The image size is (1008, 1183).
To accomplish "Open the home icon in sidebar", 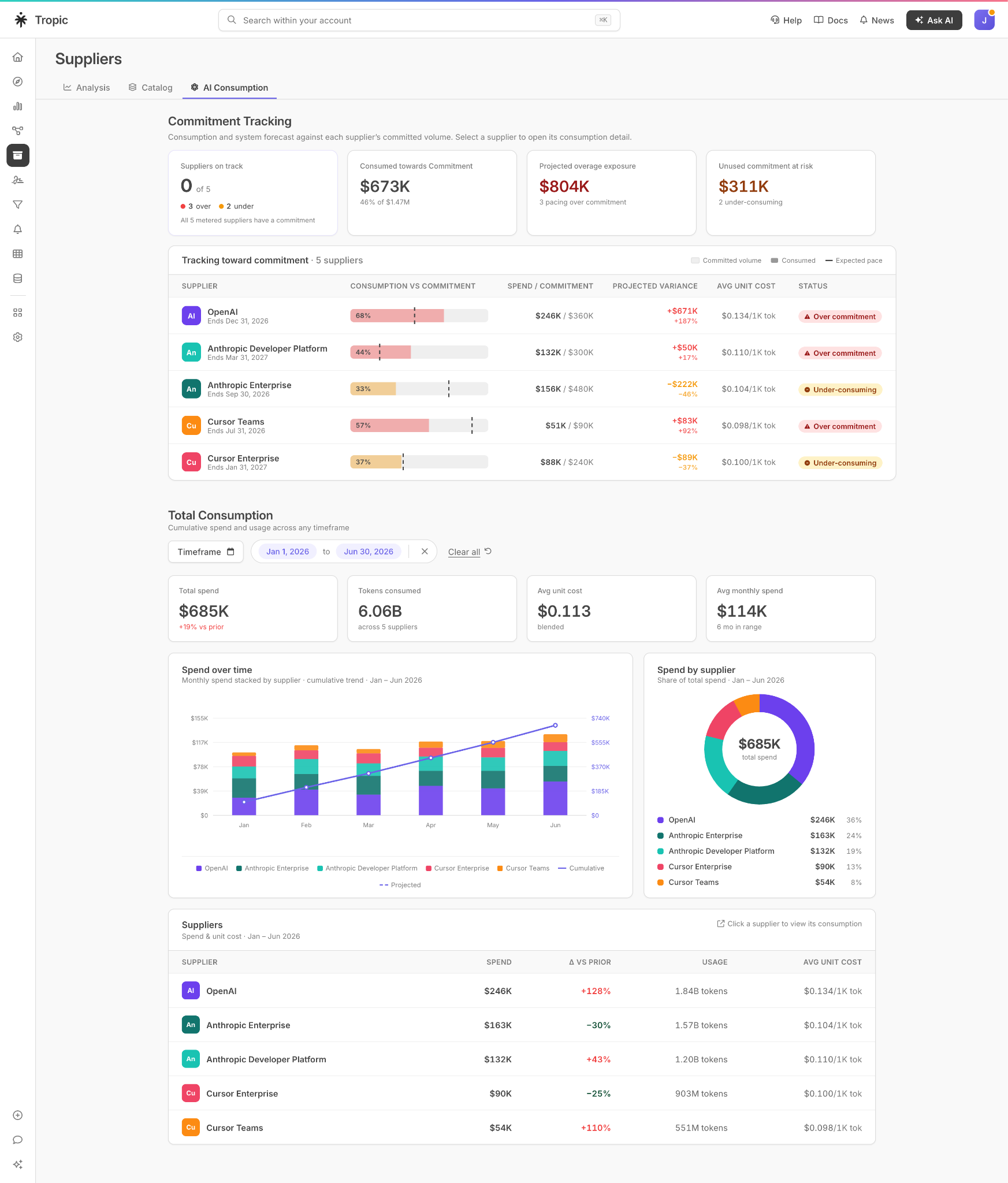I will click(18, 57).
